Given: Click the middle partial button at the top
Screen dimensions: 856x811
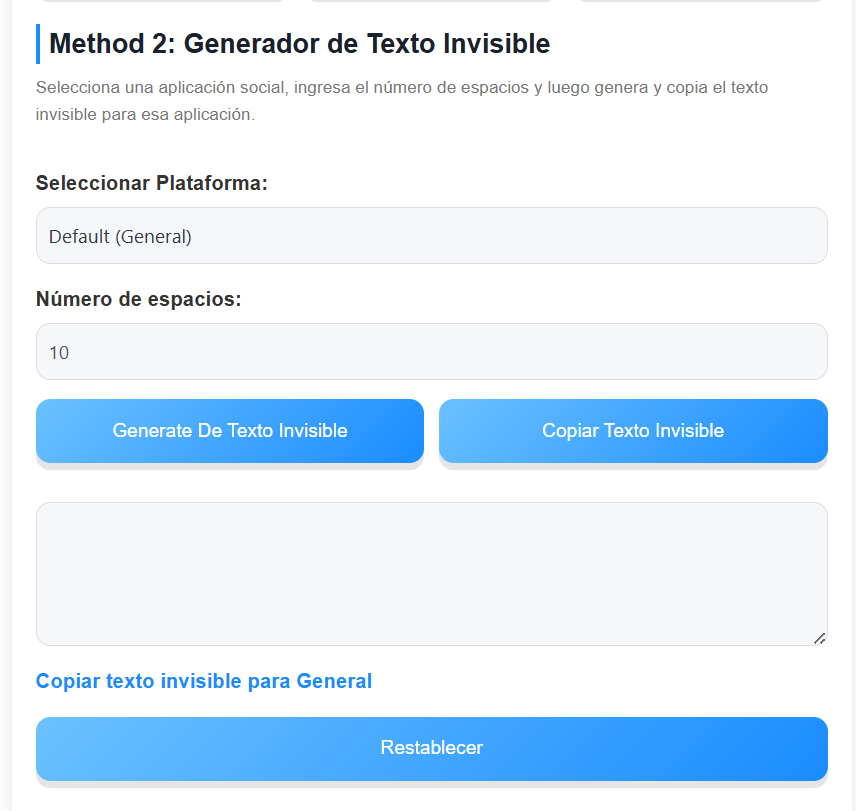Looking at the screenshot, I should pyautogui.click(x=430, y=4).
